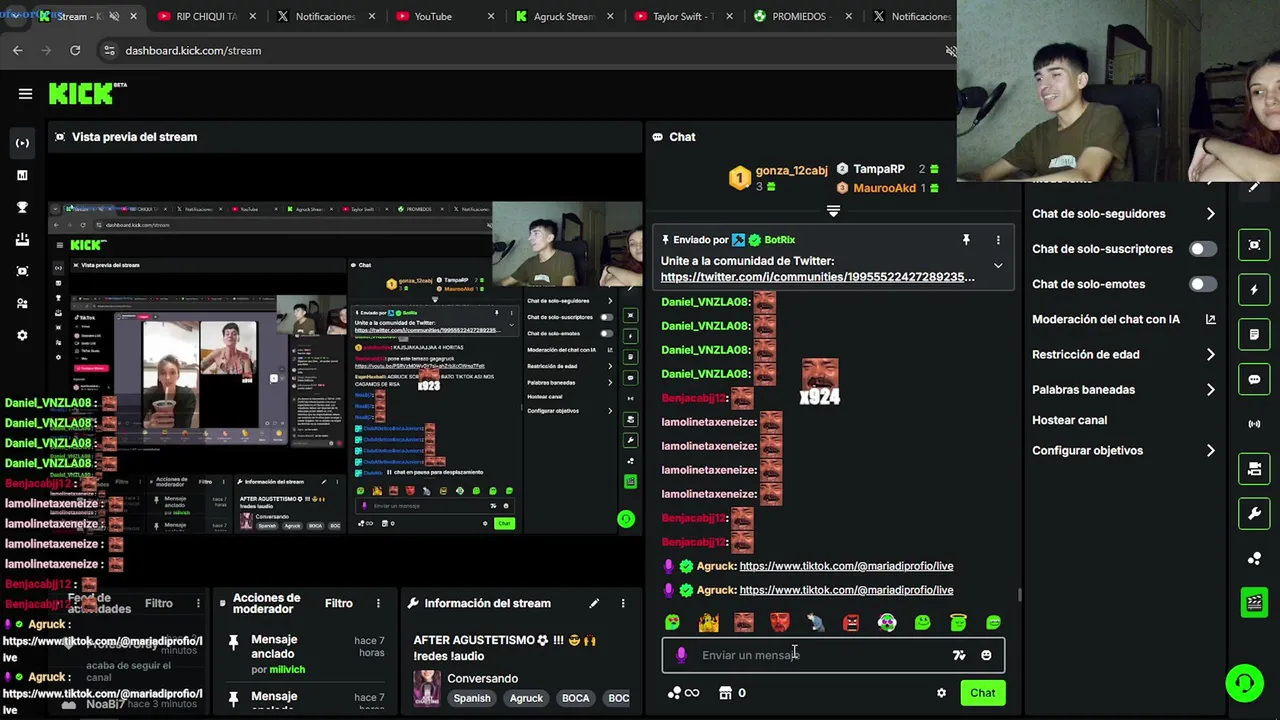Open the settings gear in left sidebar
The image size is (1280, 720).
click(22, 335)
